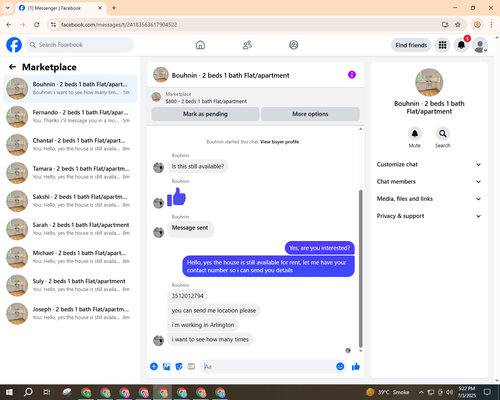Choose a GIF icon
The width and height of the screenshot is (500, 400).
pyautogui.click(x=191, y=367)
